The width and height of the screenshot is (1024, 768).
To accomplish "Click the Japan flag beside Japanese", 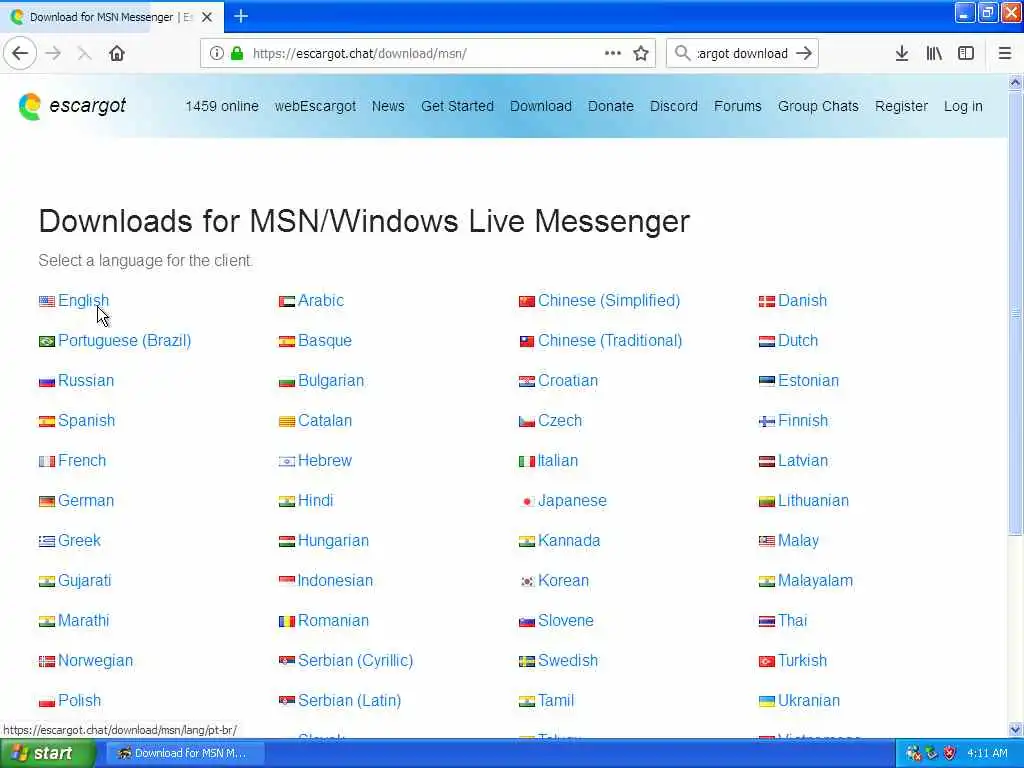I will [x=526, y=502].
